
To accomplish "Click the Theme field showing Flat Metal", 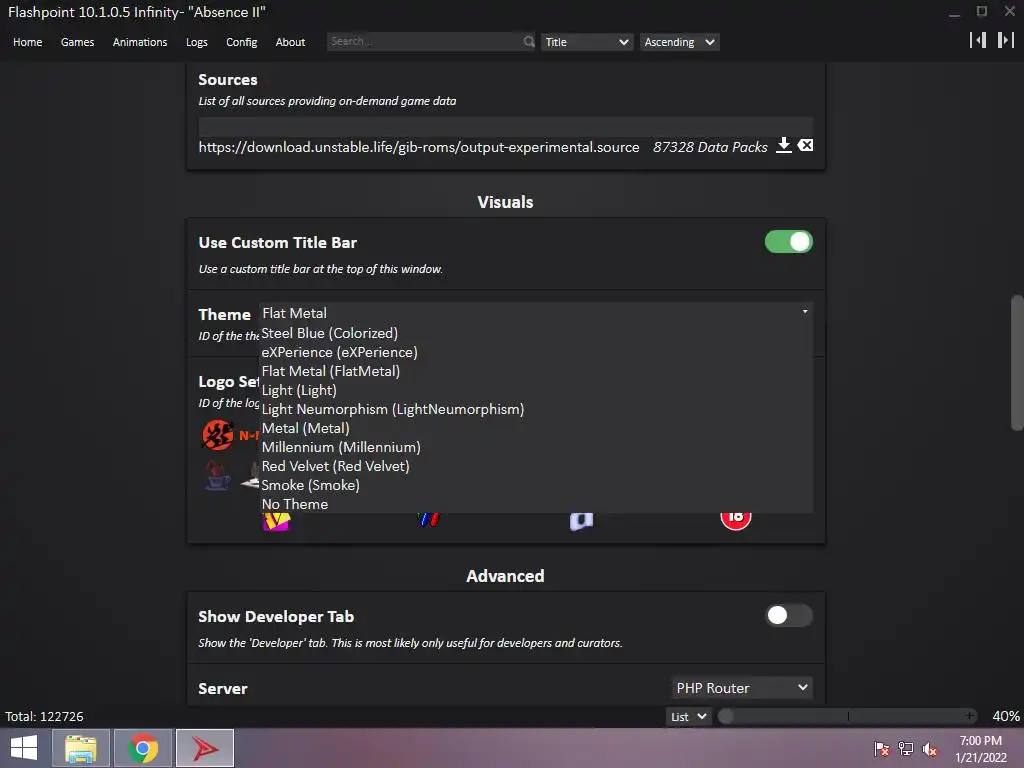I will coord(536,313).
